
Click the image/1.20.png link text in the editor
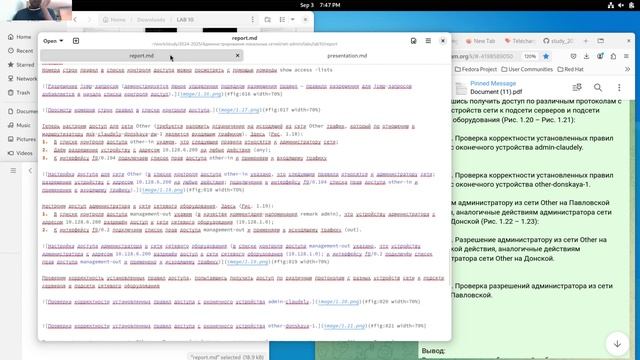338,302
